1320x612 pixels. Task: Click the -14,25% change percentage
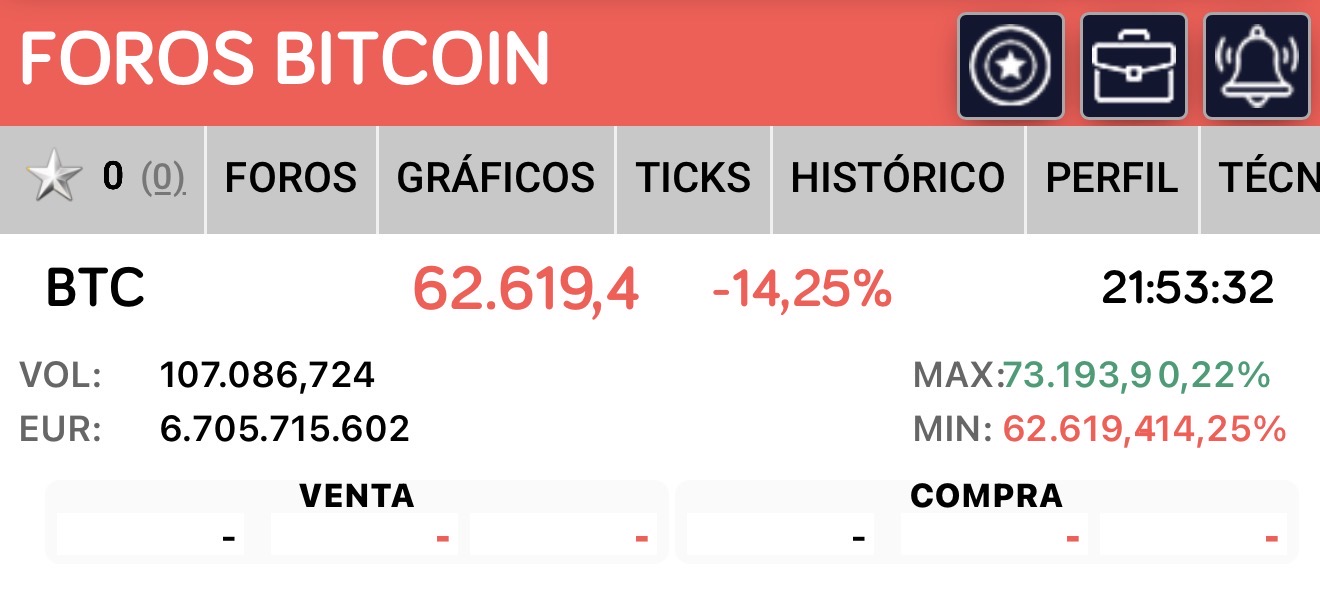point(801,289)
